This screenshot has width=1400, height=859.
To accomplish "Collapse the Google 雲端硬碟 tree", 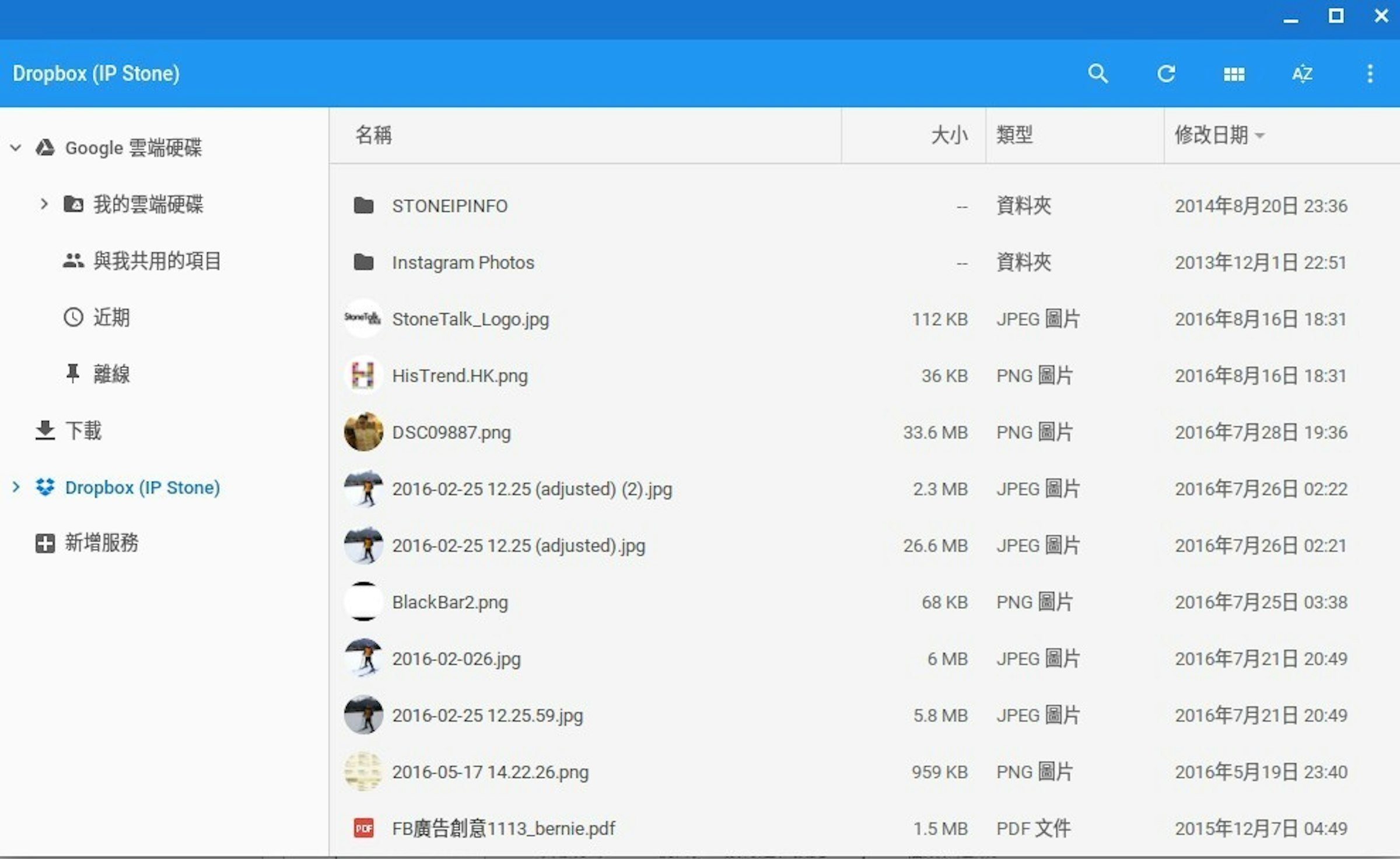I will coord(16,148).
